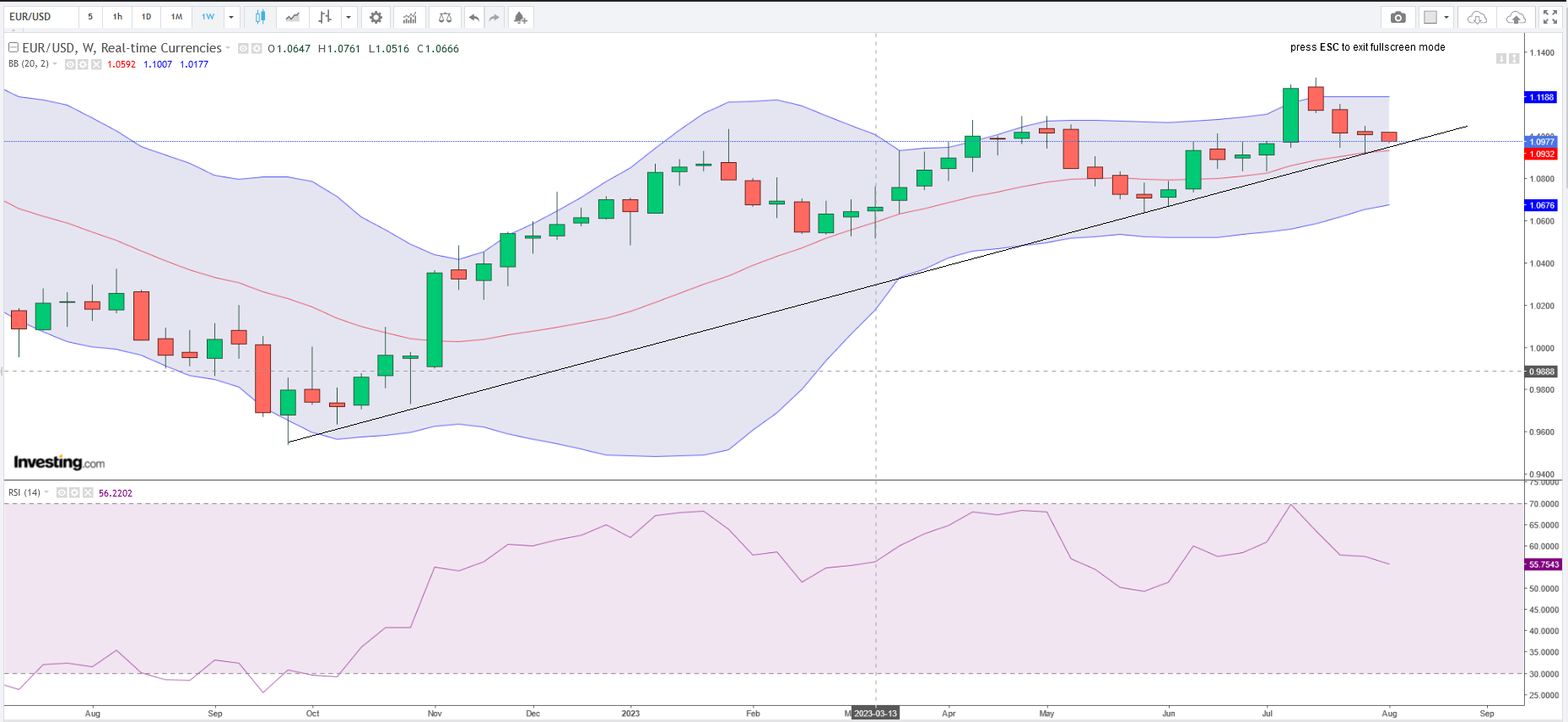Click the single down-arrow pane button near 1.1400
The height and width of the screenshot is (722, 1568).
point(1501,58)
